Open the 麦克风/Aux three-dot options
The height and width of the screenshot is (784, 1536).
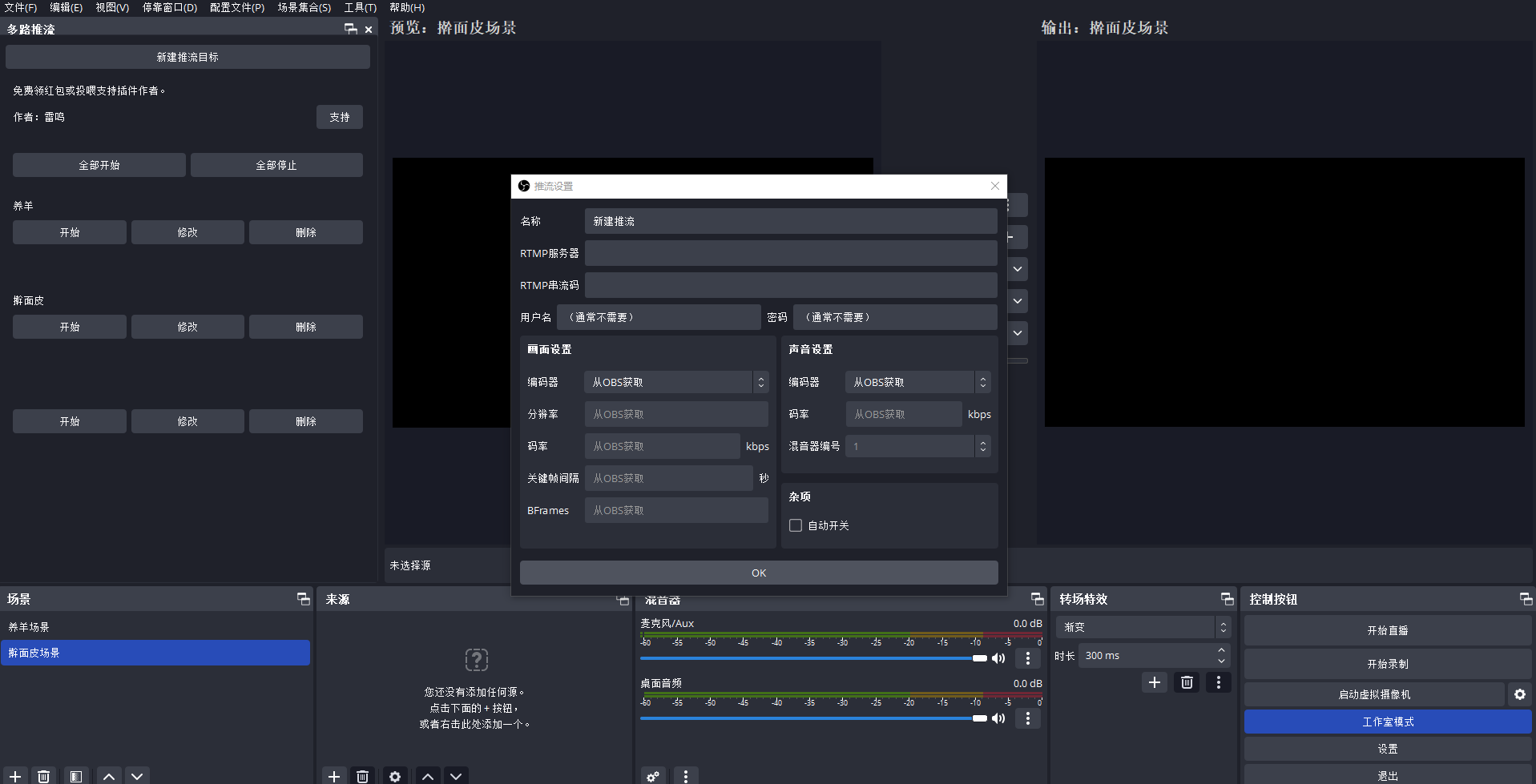click(x=1028, y=658)
